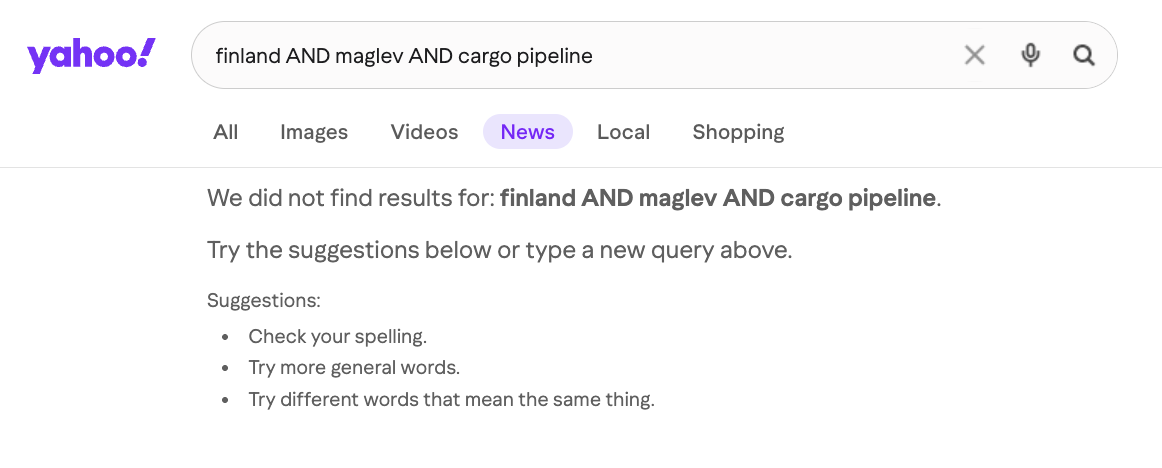This screenshot has width=1162, height=468.
Task: Click the 'Check your spelling.' suggestion
Action: click(x=338, y=337)
